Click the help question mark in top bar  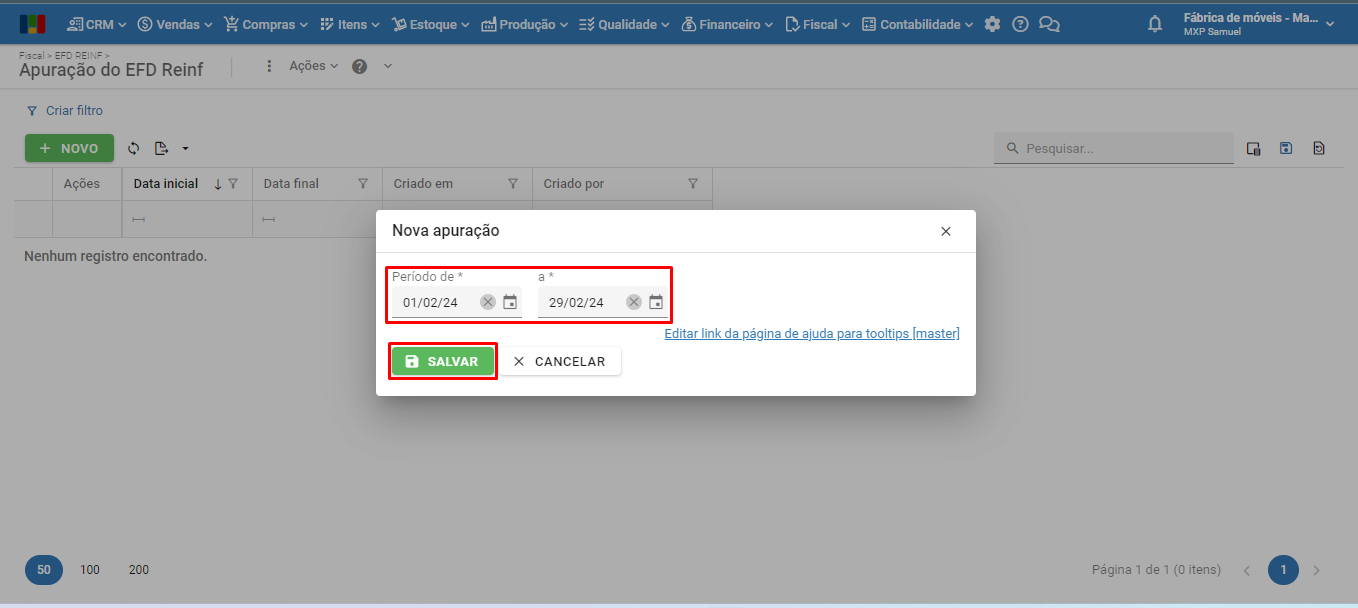[x=1020, y=24]
